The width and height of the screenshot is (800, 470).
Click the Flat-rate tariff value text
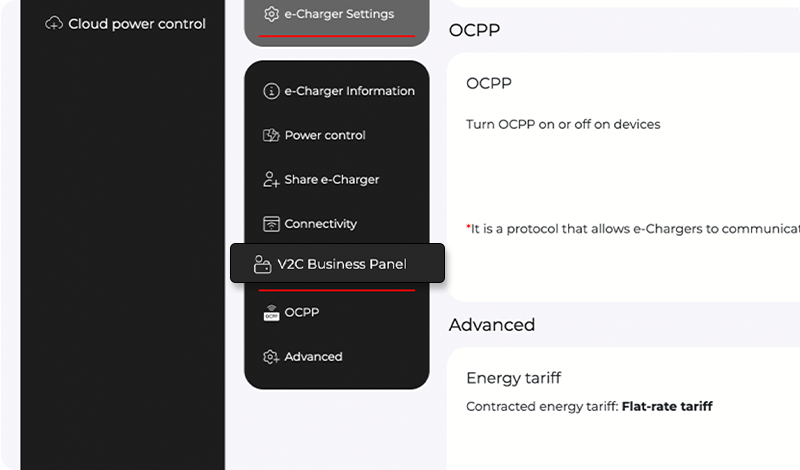(667, 407)
